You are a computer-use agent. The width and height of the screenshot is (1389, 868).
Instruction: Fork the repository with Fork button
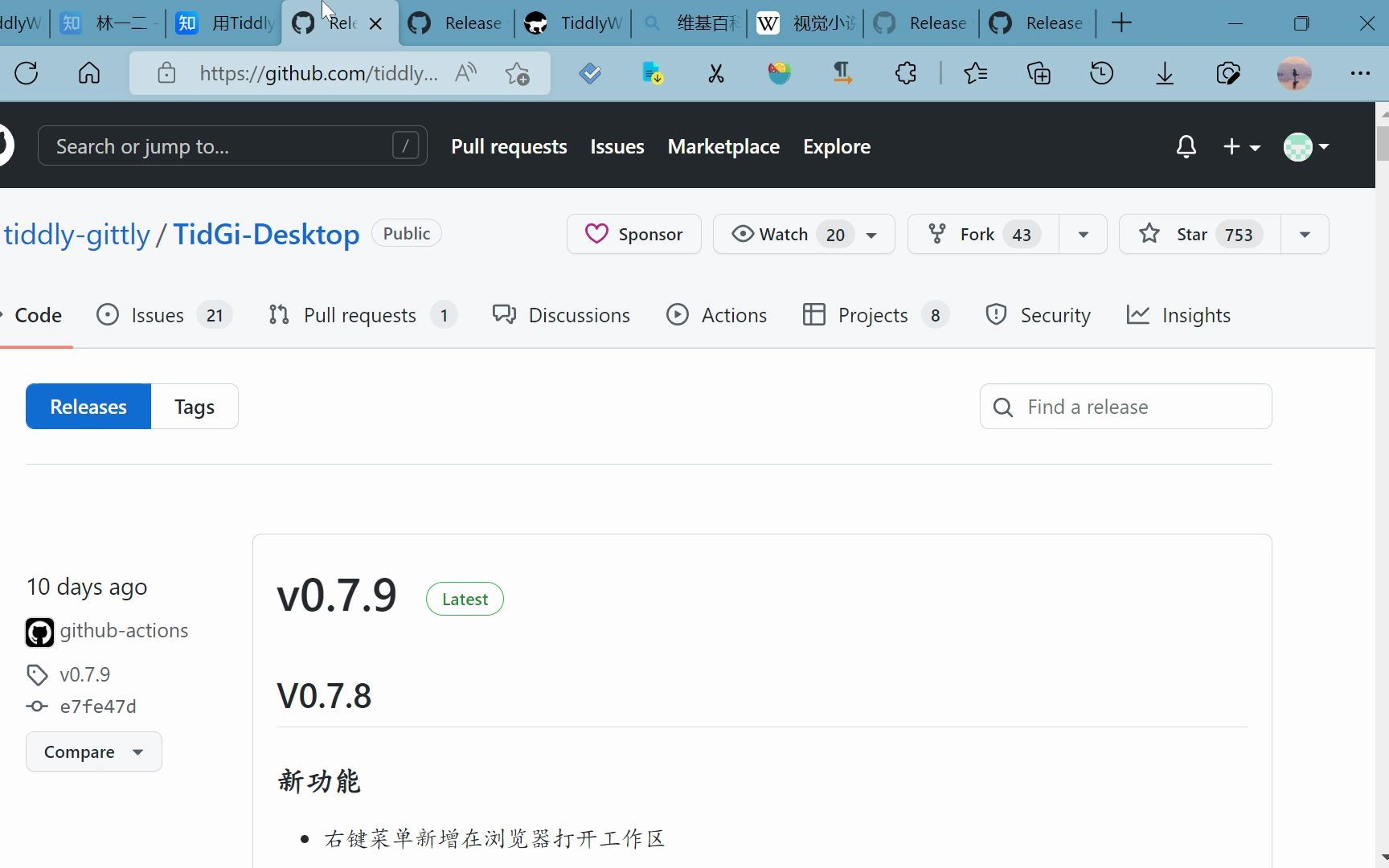[983, 235]
